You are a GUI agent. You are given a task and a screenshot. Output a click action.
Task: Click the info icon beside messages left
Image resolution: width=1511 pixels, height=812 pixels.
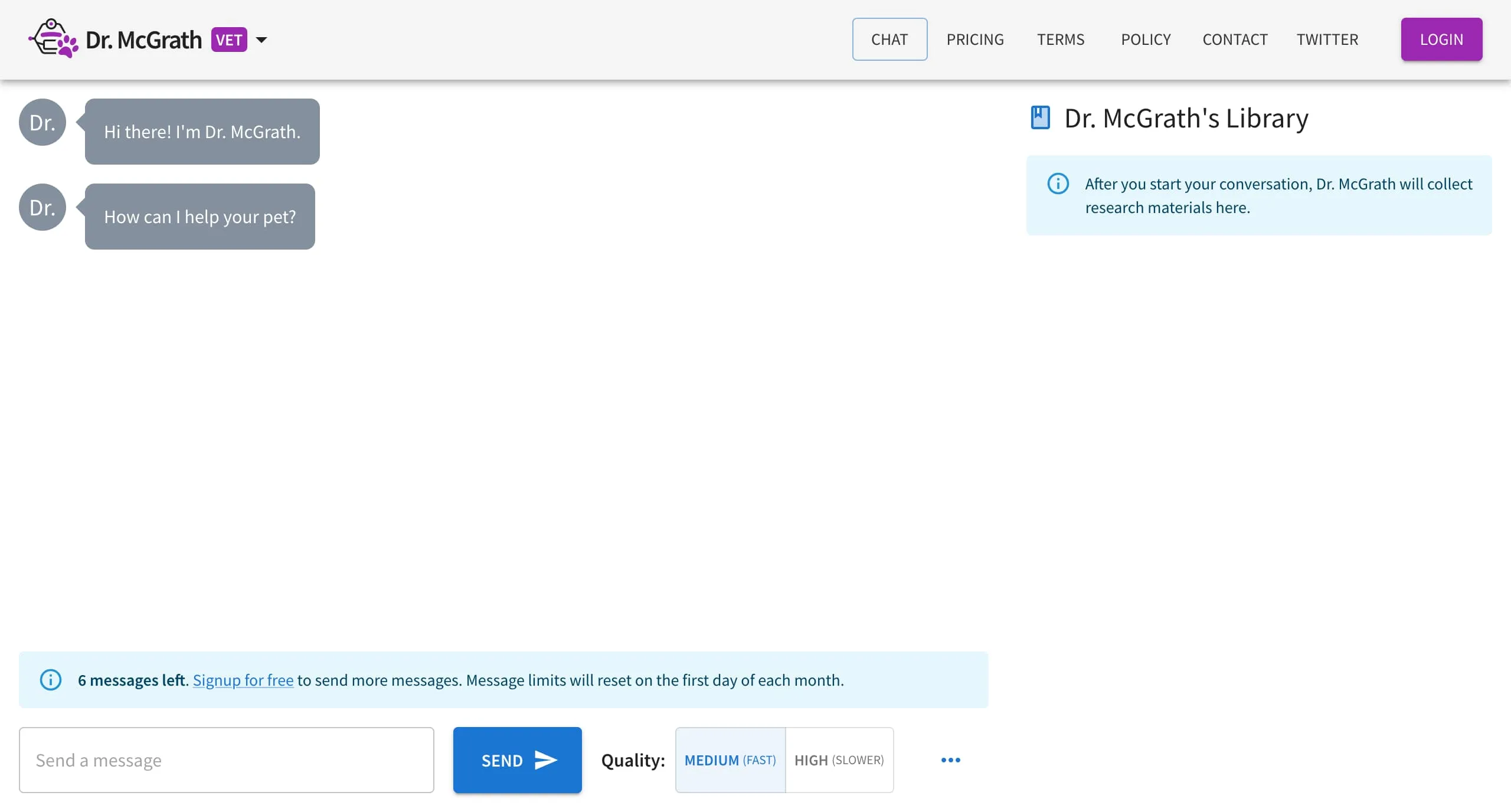pos(51,680)
